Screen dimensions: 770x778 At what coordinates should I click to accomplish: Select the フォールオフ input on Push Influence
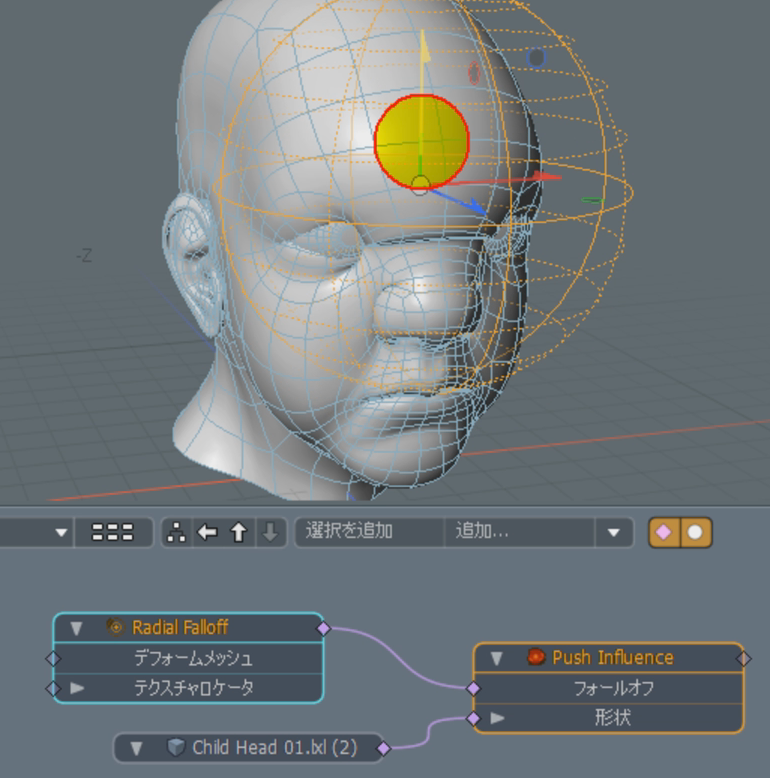(474, 688)
